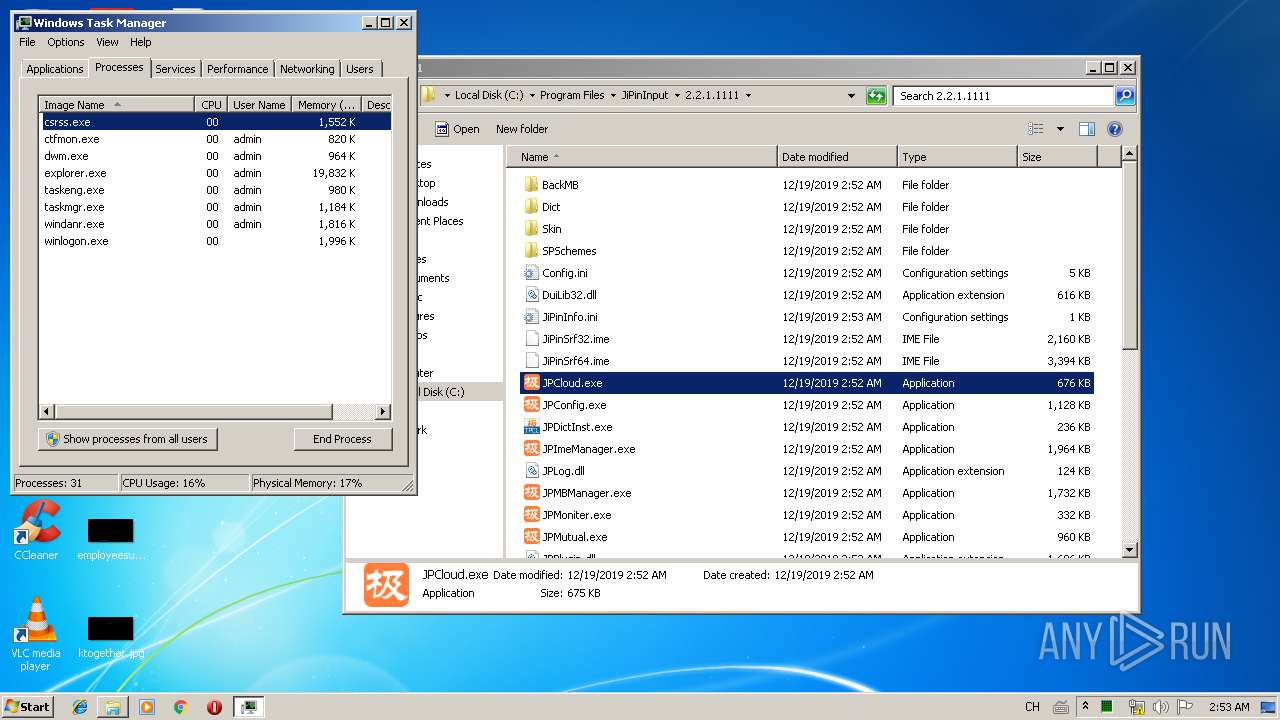Click New folder in Explorer toolbar
Screen dimensions: 1280x720
tap(522, 129)
